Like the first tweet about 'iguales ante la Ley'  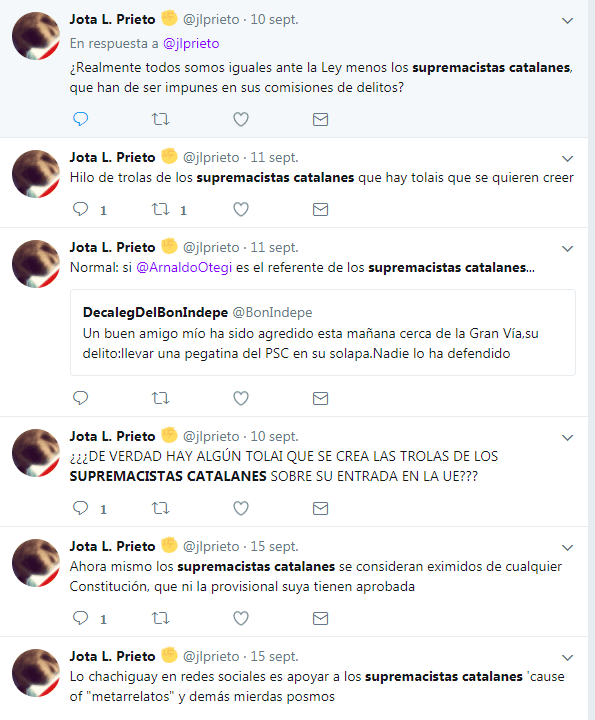241,119
